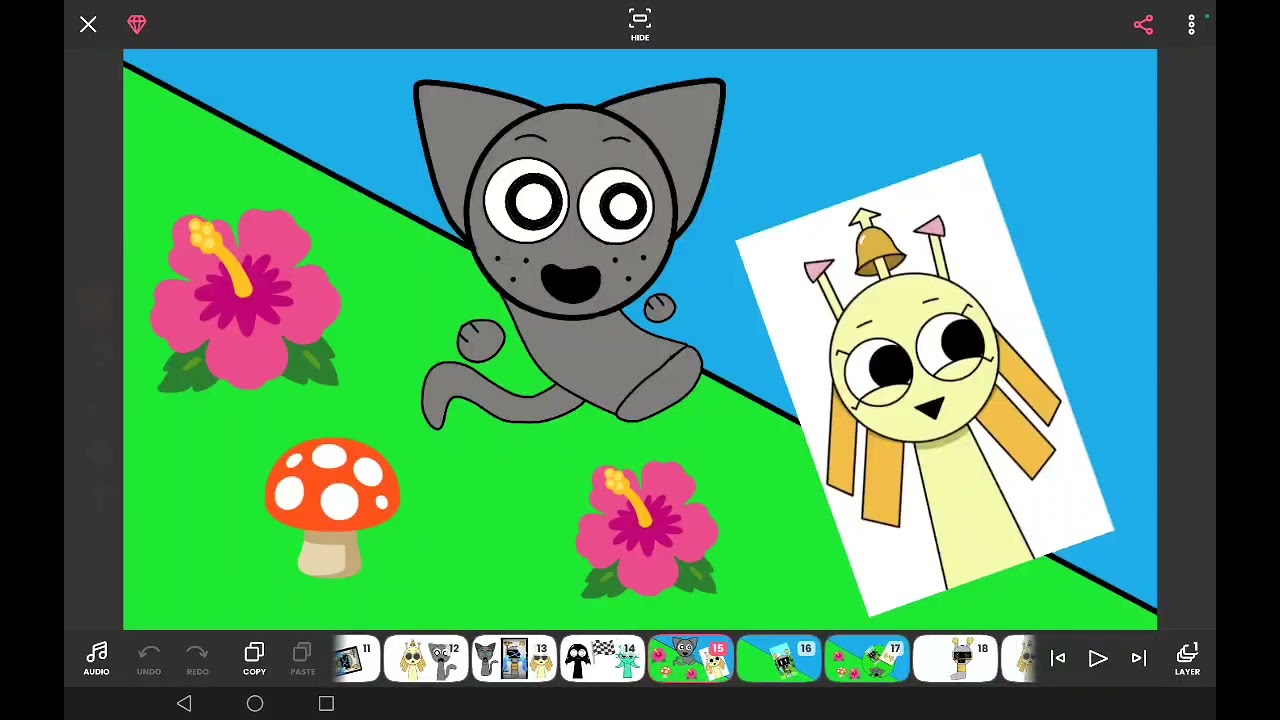The height and width of the screenshot is (720, 1280).
Task: Play the animation
Action: (x=1098, y=658)
